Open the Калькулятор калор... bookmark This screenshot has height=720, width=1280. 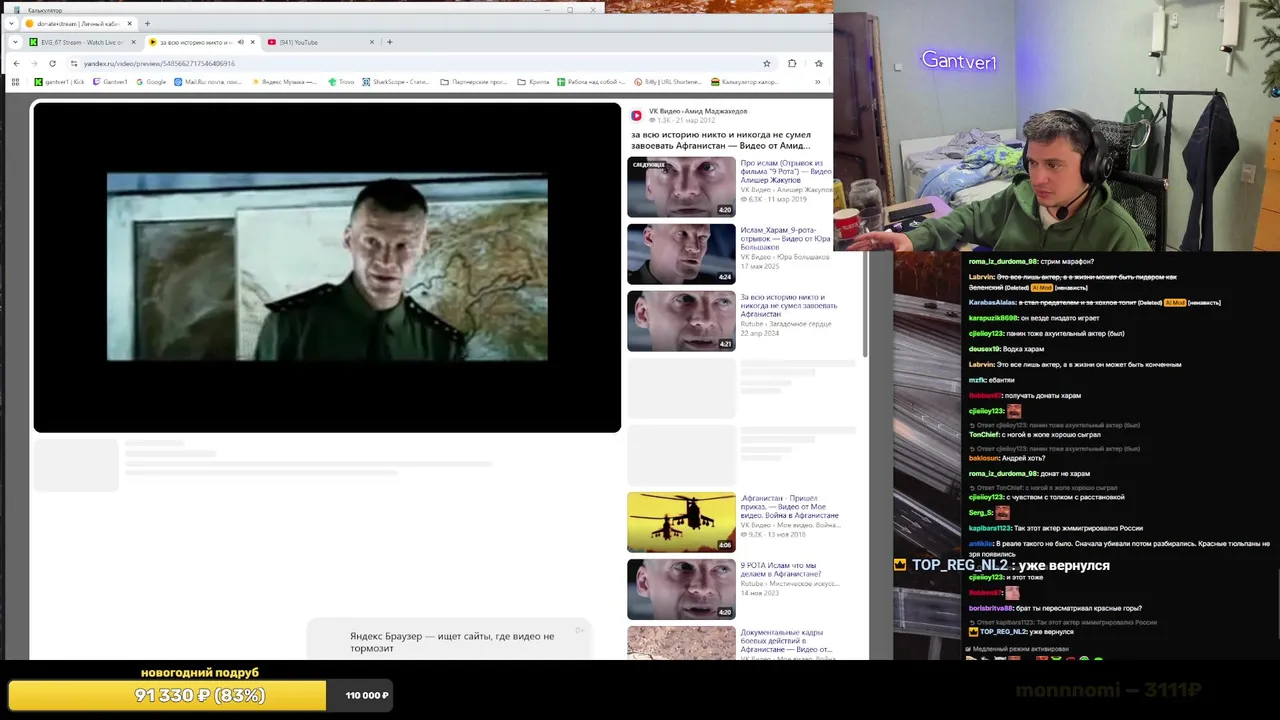744,82
